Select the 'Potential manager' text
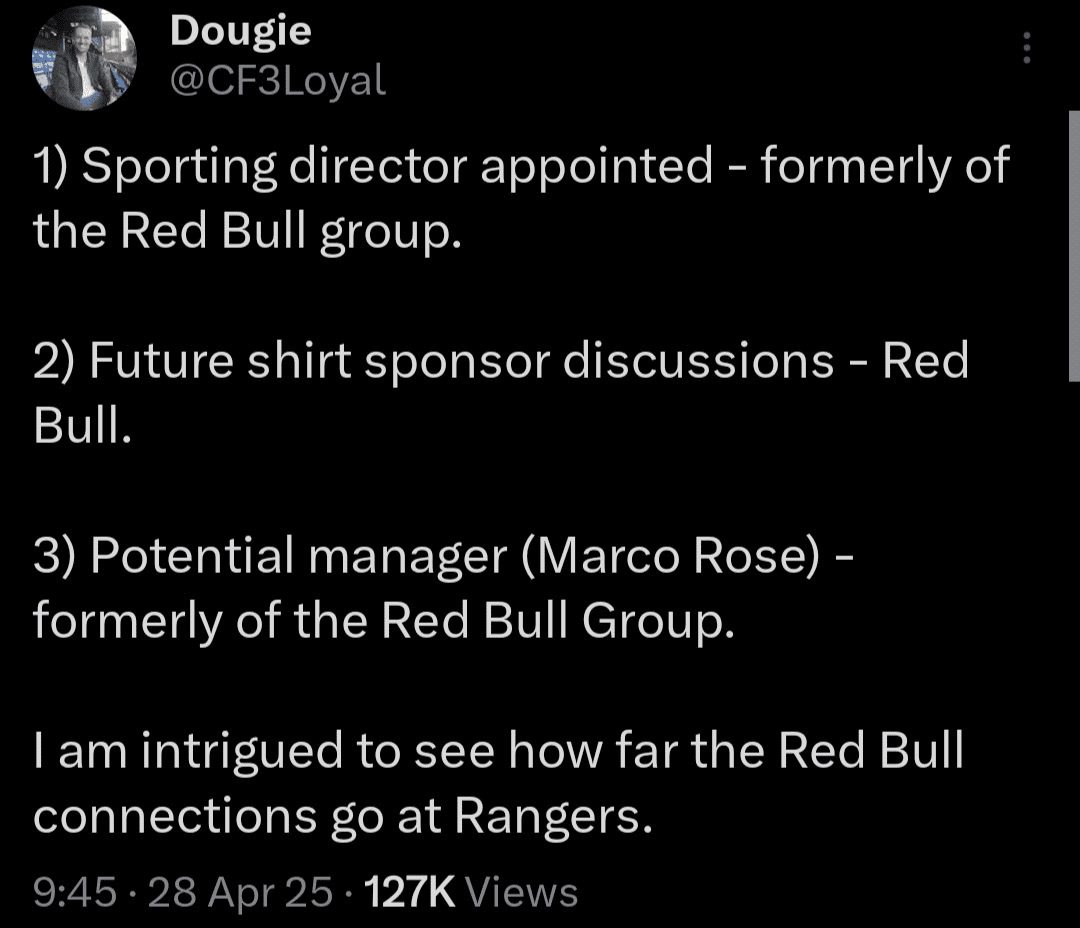Image resolution: width=1080 pixels, height=928 pixels. click(298, 555)
